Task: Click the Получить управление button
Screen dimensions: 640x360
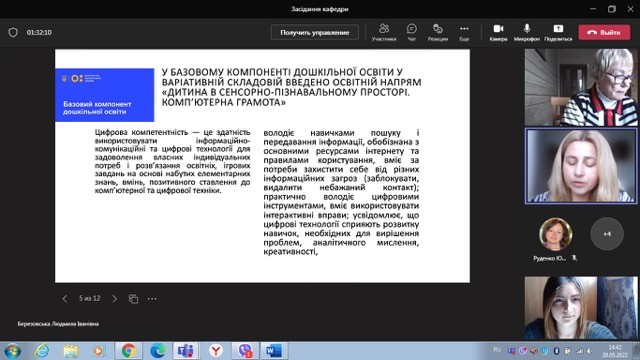Action: (315, 32)
